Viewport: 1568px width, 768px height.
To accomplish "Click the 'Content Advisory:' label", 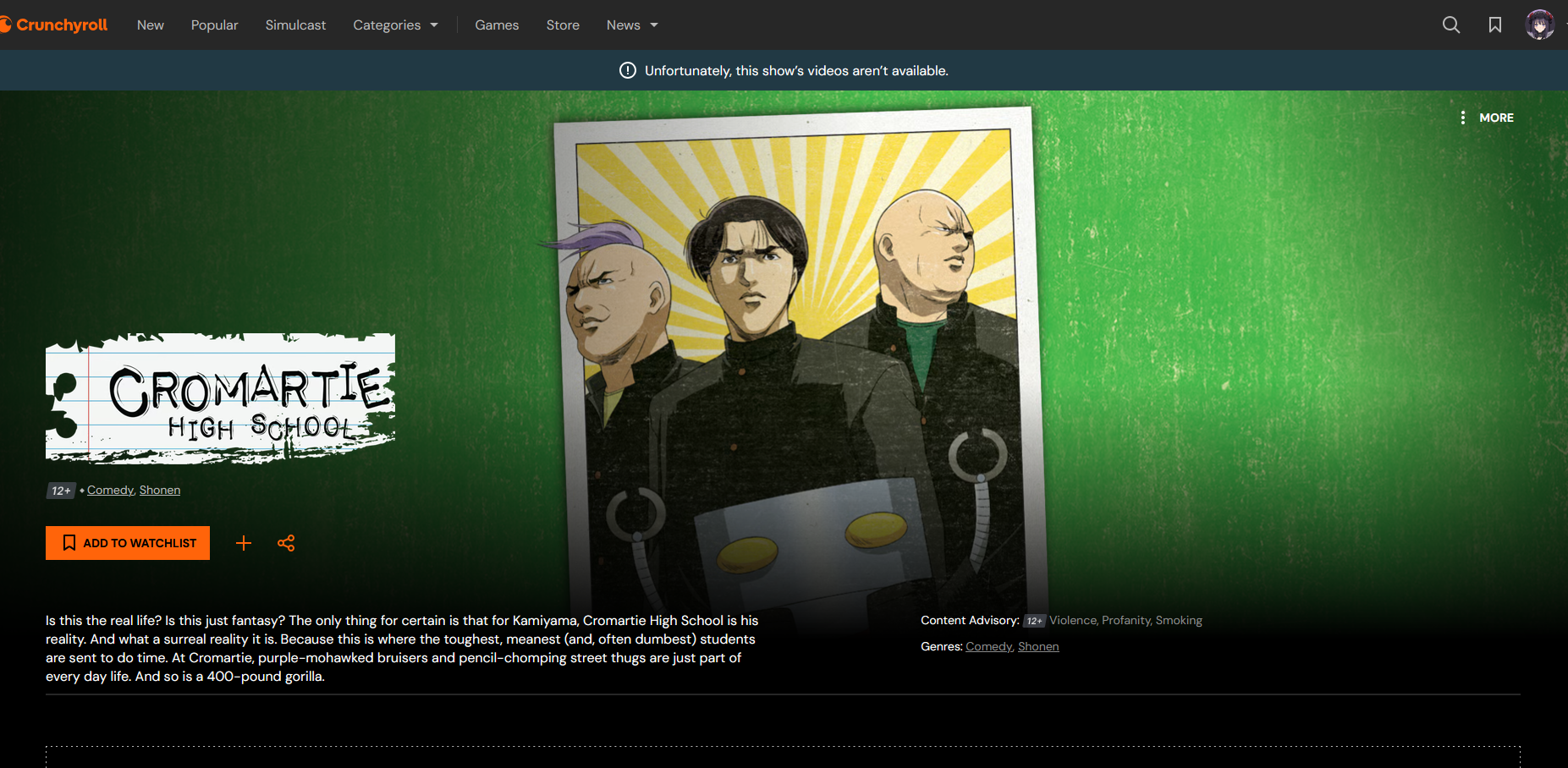I will pyautogui.click(x=970, y=620).
